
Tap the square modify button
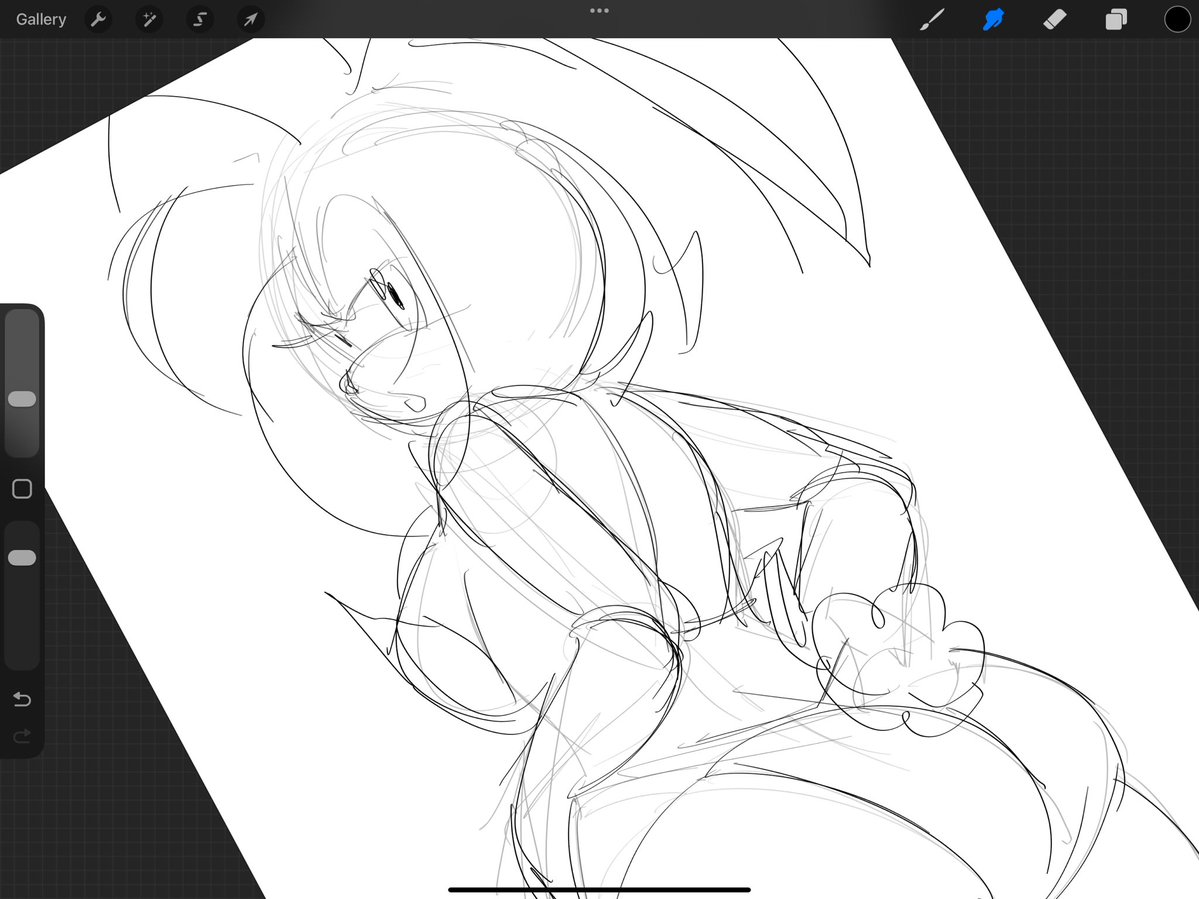(x=22, y=489)
